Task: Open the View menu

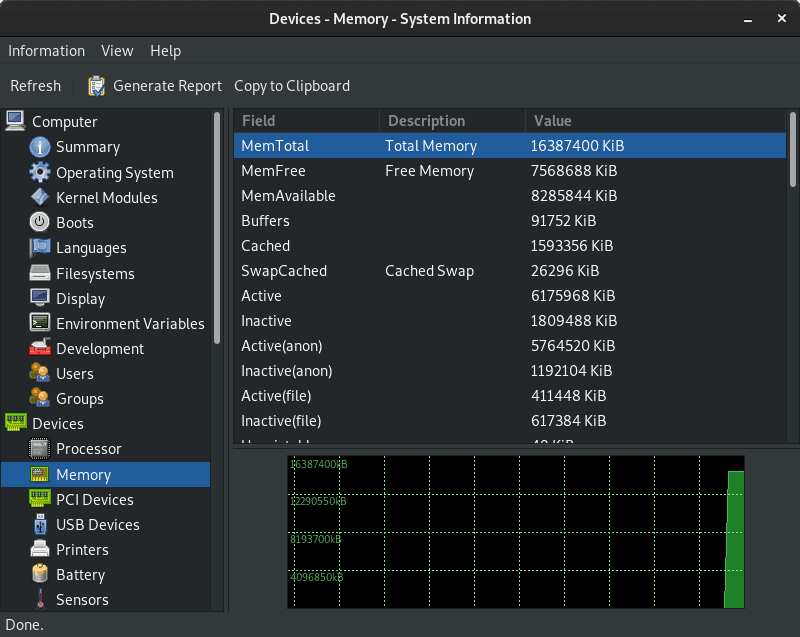Action: [117, 51]
